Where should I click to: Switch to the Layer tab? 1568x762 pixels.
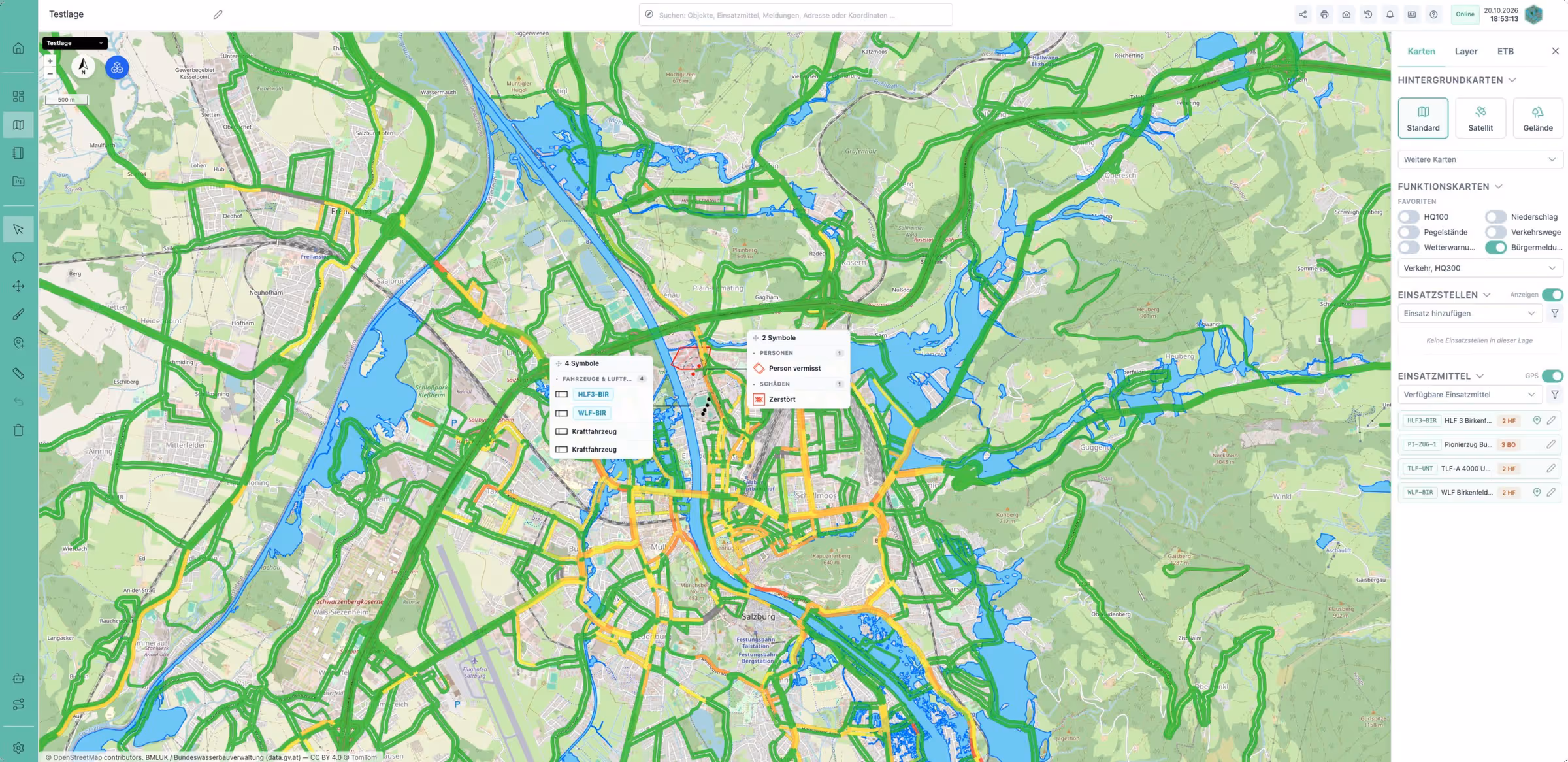[x=1466, y=51]
